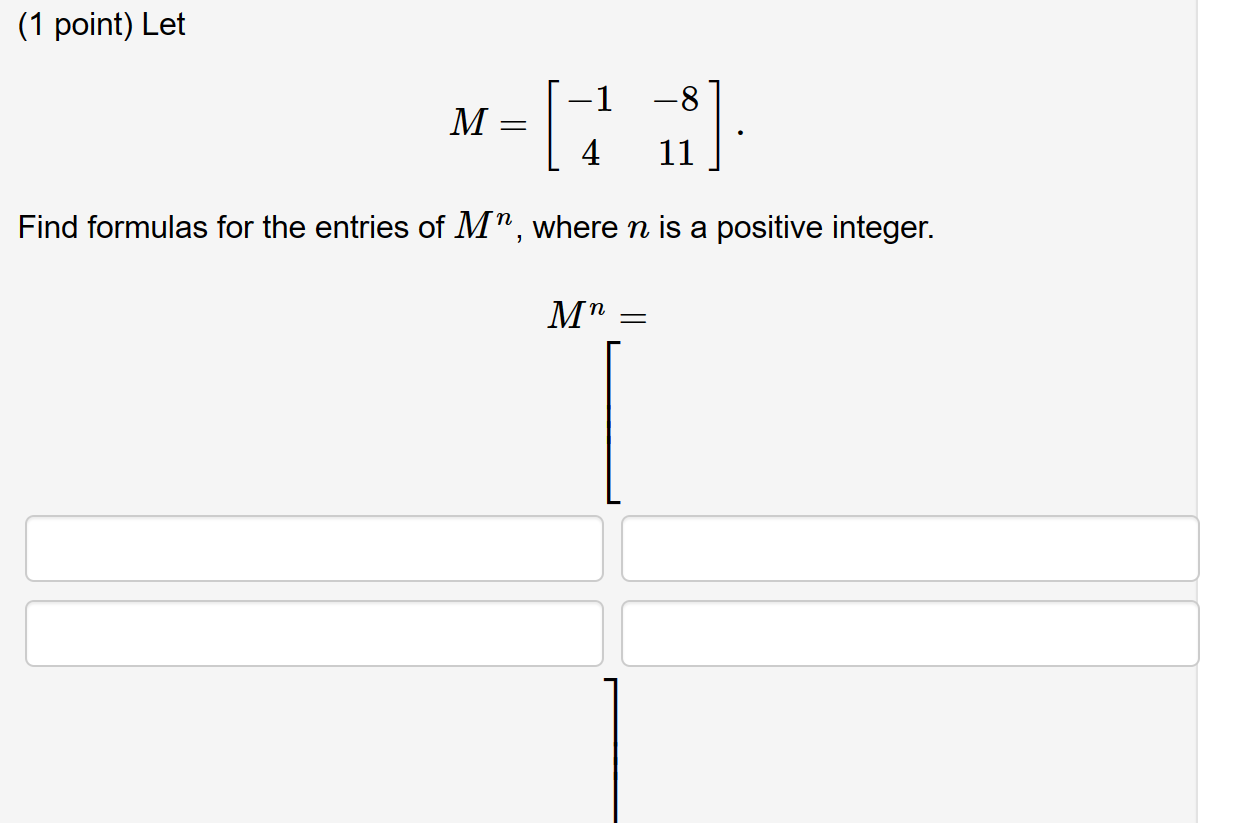Image resolution: width=1237 pixels, height=823 pixels.
Task: Click the left bracket of the answer matrix
Action: 611,420
